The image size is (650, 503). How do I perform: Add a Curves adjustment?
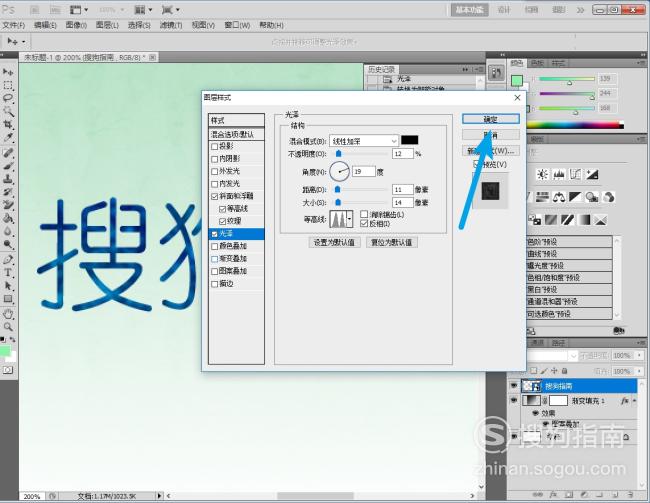(575, 174)
